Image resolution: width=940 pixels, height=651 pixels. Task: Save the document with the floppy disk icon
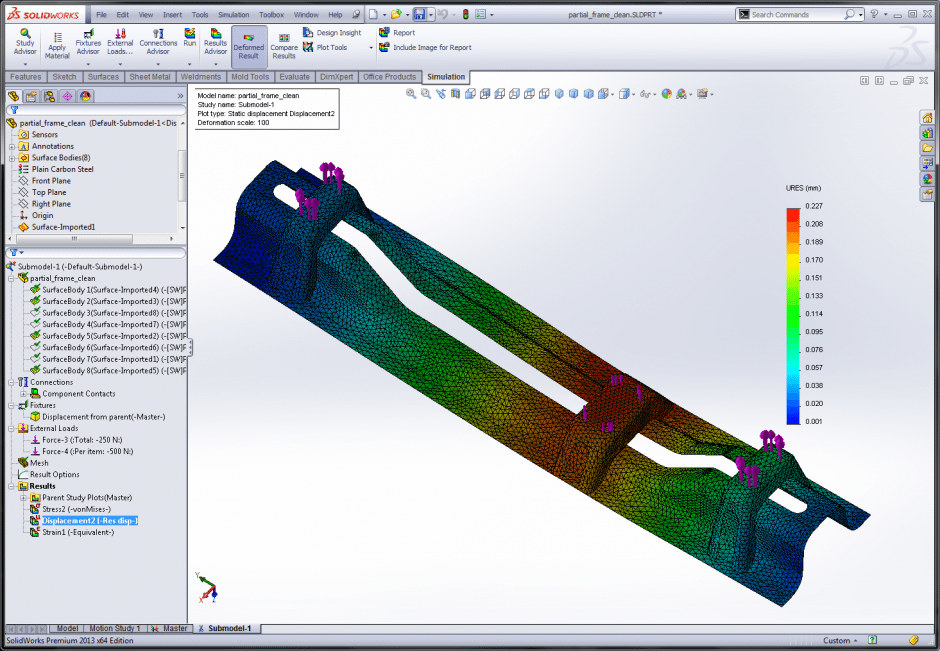point(420,15)
